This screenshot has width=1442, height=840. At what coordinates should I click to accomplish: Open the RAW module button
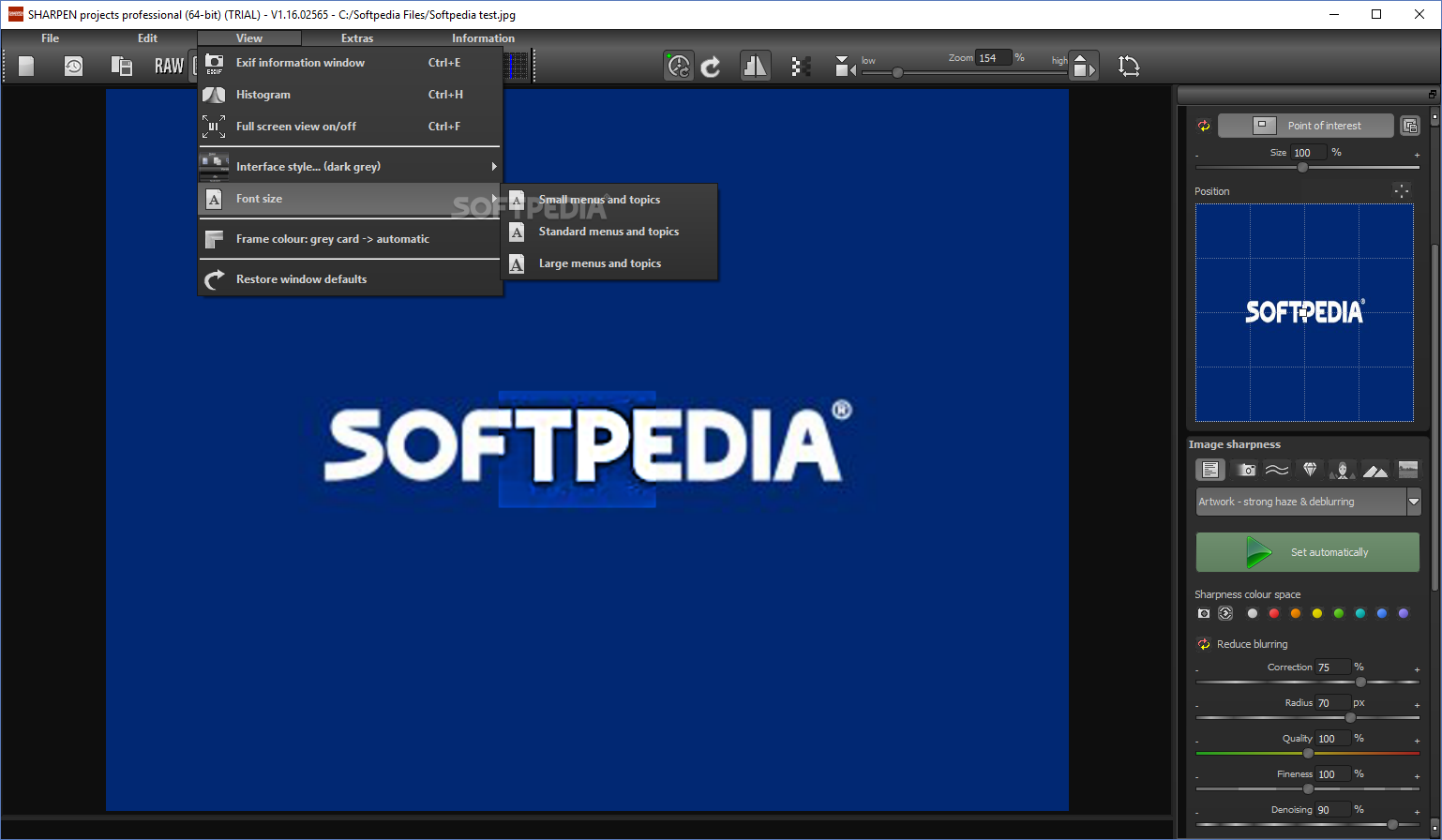pos(169,66)
